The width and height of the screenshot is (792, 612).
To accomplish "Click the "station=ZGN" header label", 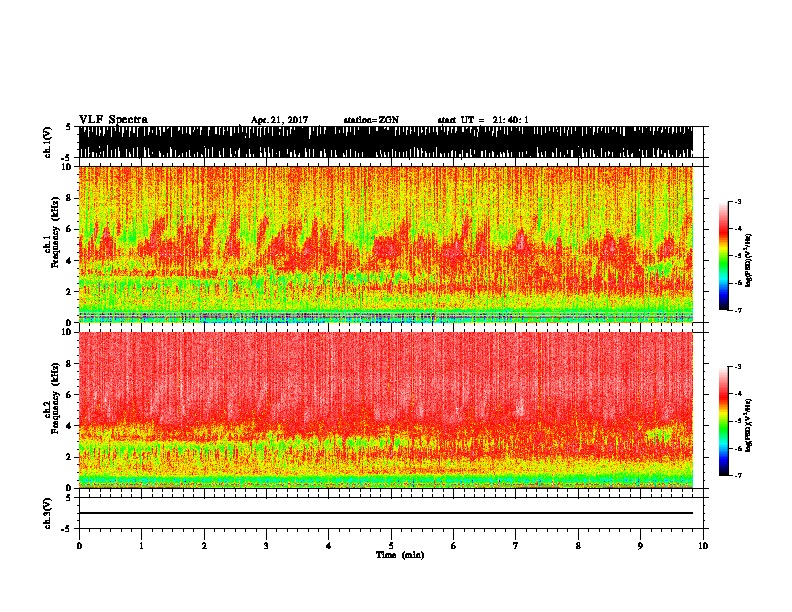I will click(371, 120).
